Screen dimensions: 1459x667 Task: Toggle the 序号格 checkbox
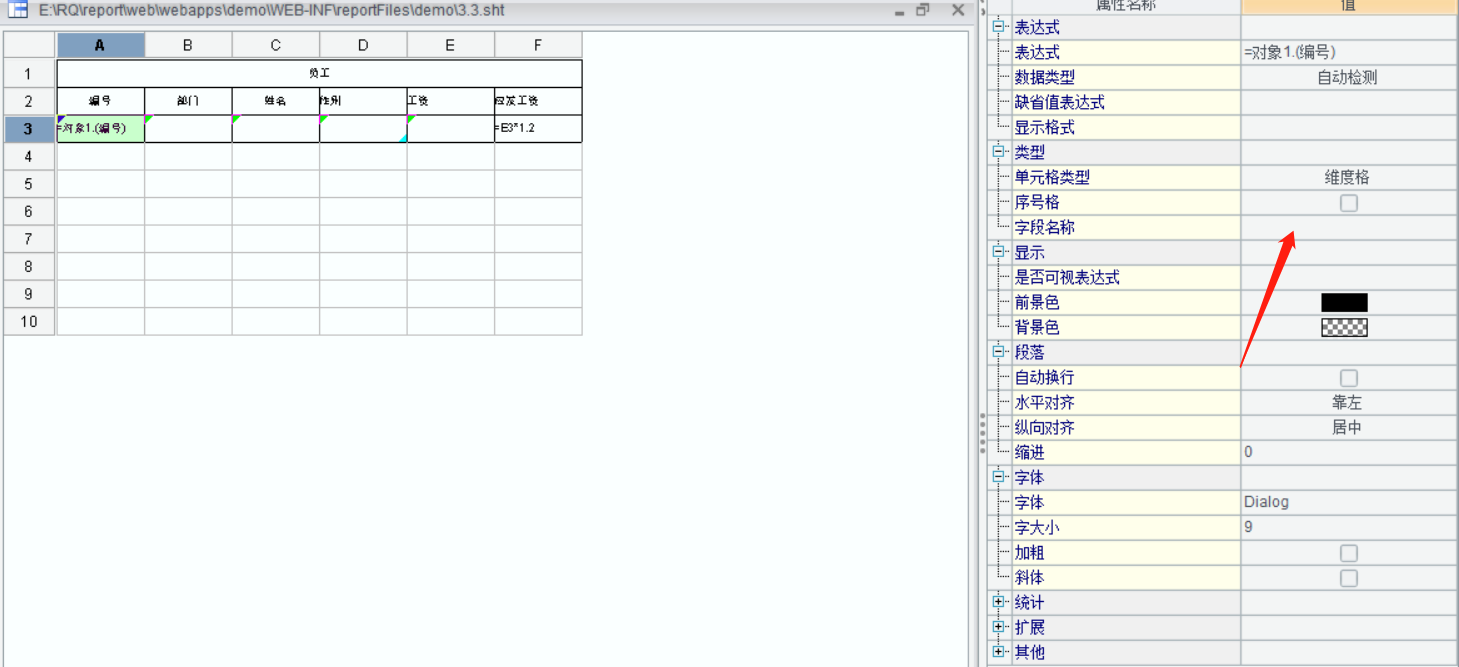[x=1349, y=203]
